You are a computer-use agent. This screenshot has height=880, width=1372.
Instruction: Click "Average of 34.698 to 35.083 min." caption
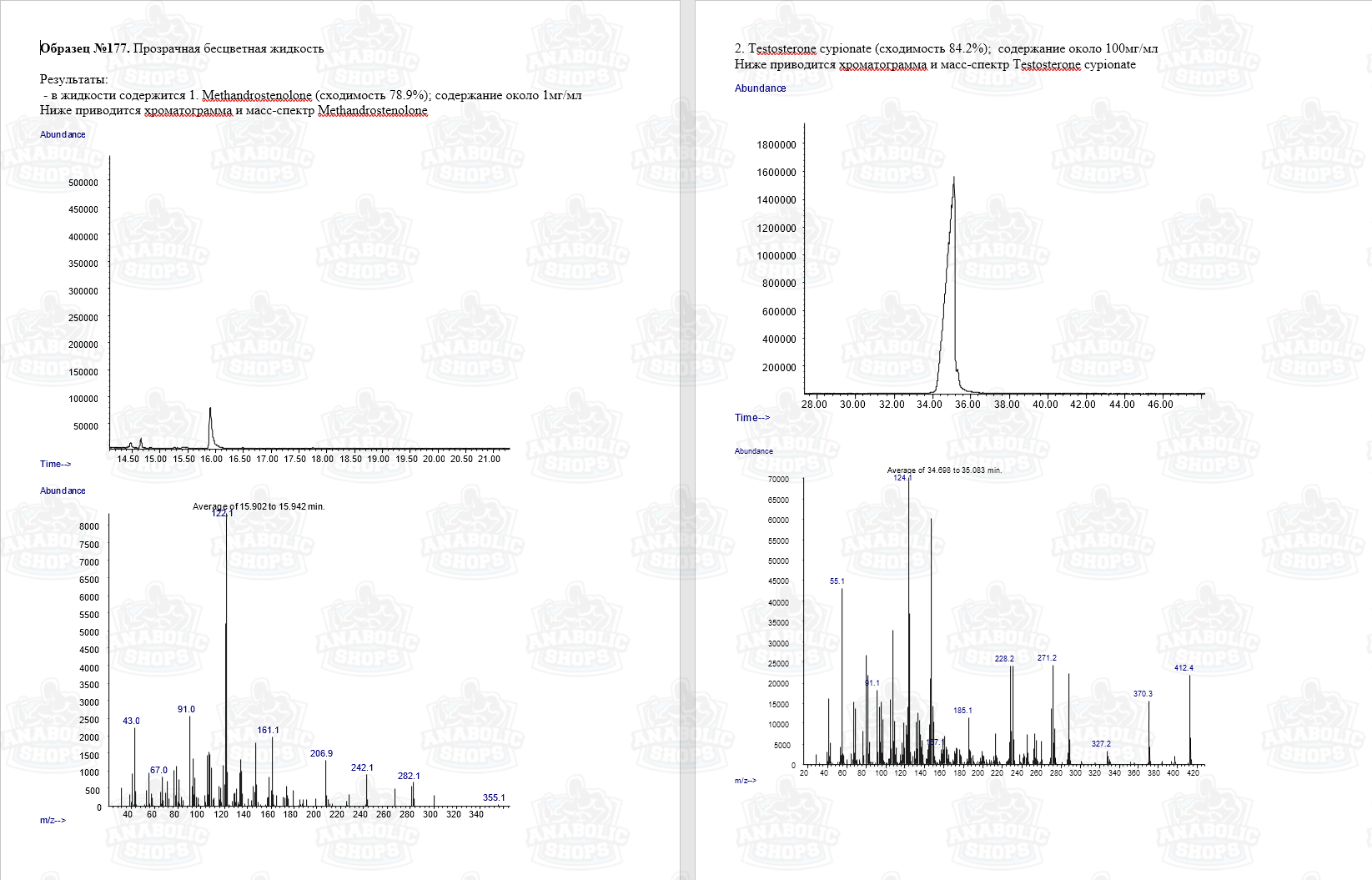pyautogui.click(x=944, y=470)
